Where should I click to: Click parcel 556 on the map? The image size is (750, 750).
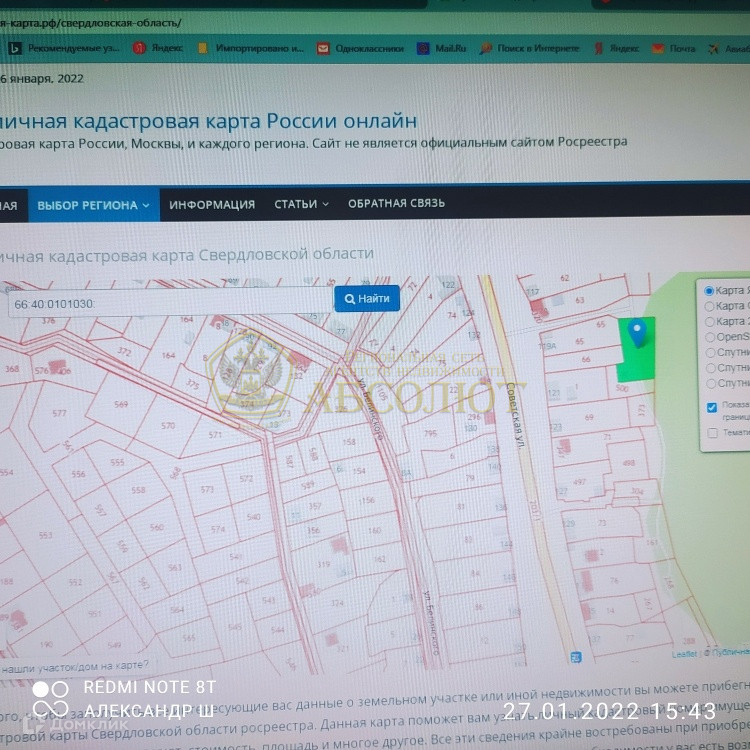click(x=78, y=474)
